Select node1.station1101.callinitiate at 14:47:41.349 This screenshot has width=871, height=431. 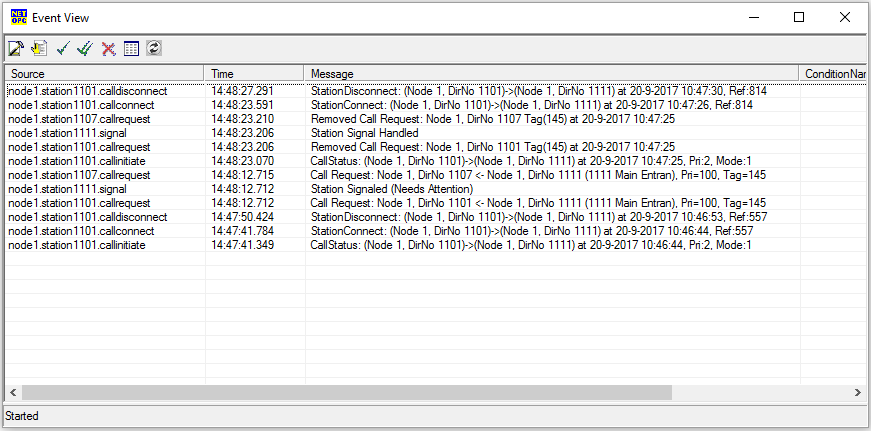click(x=77, y=245)
